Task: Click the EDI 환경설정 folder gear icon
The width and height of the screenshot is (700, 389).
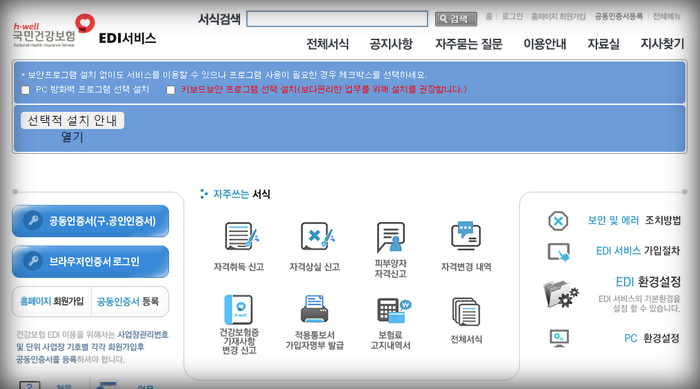Action: pyautogui.click(x=561, y=293)
